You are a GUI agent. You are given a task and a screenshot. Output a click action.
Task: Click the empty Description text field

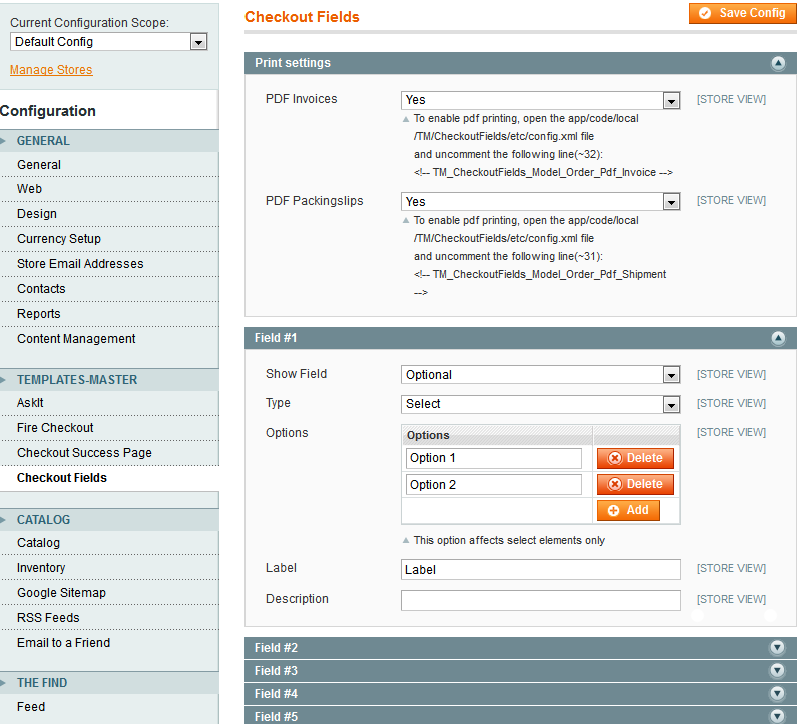click(540, 600)
